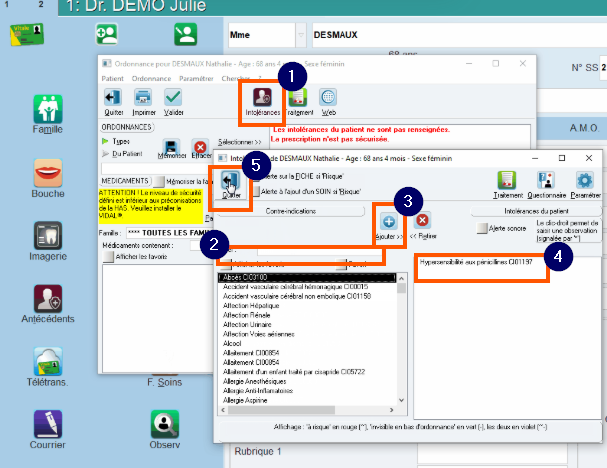Click Quitter in the Intolérances window

coord(231,185)
